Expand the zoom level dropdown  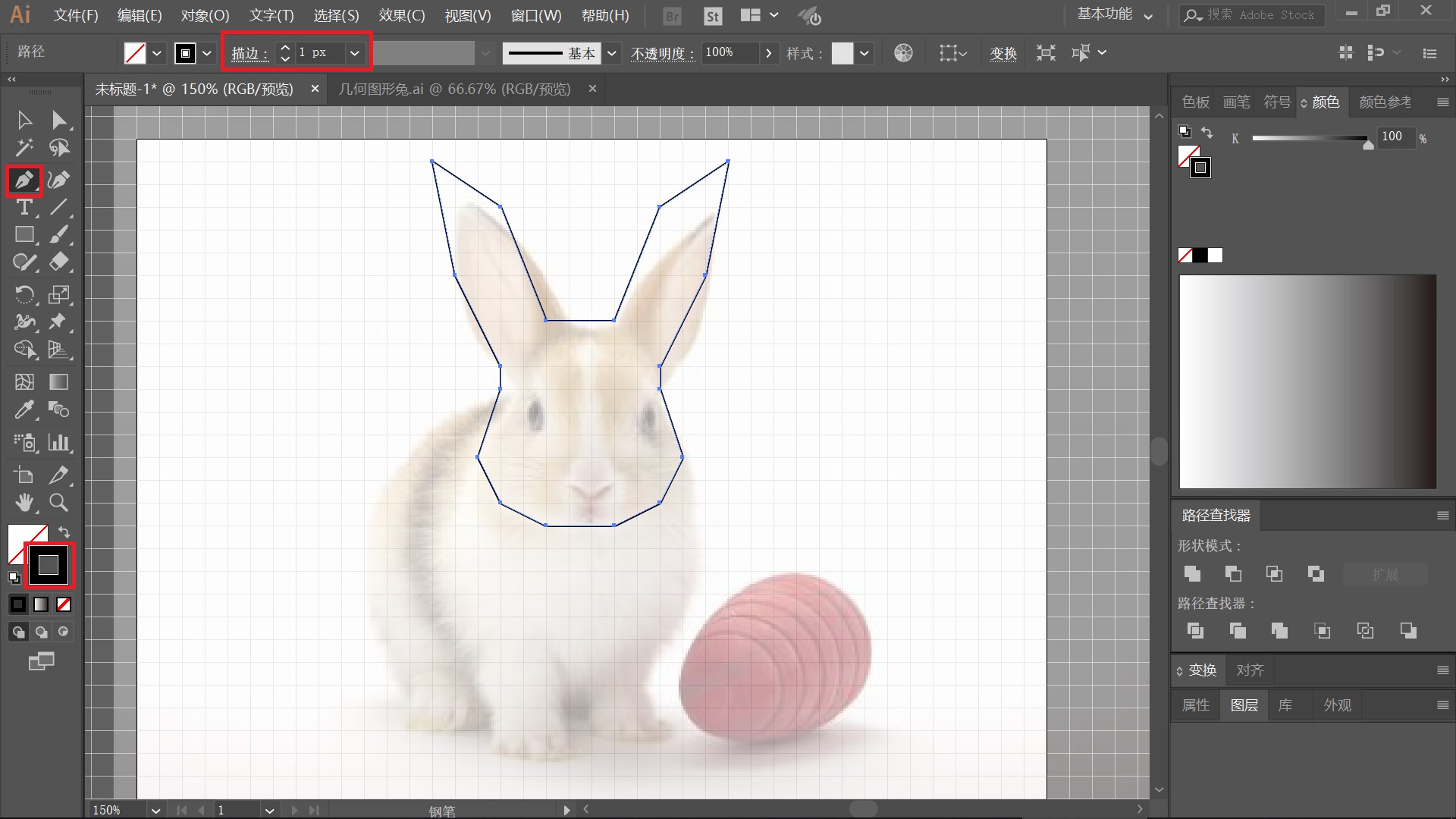155,810
